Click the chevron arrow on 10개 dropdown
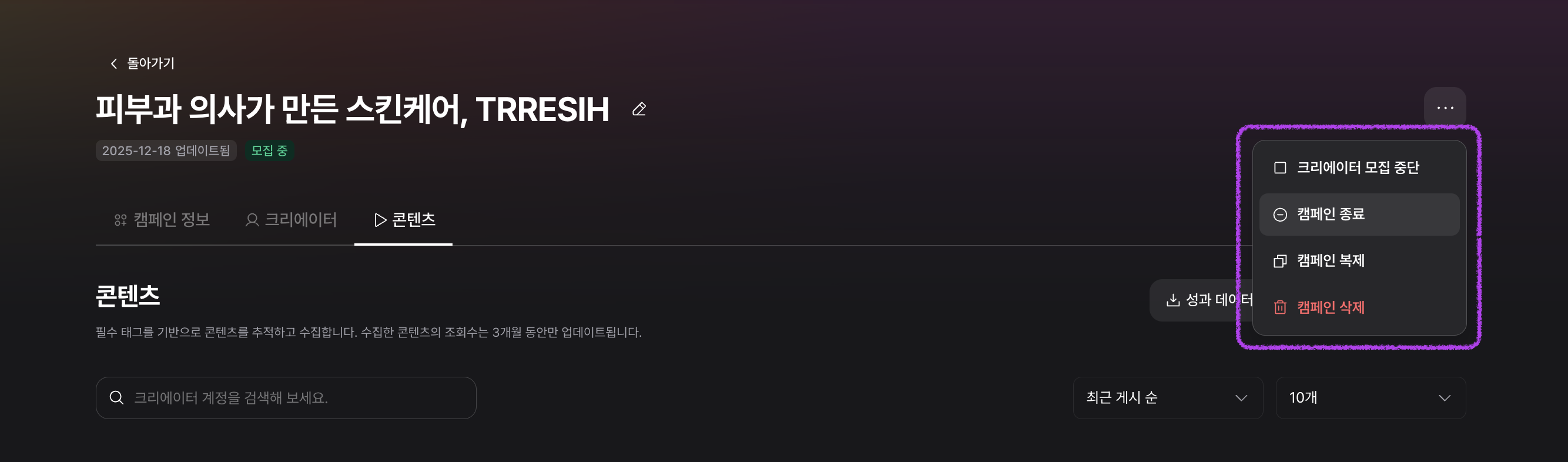This screenshot has height=462, width=1568. point(1444,398)
